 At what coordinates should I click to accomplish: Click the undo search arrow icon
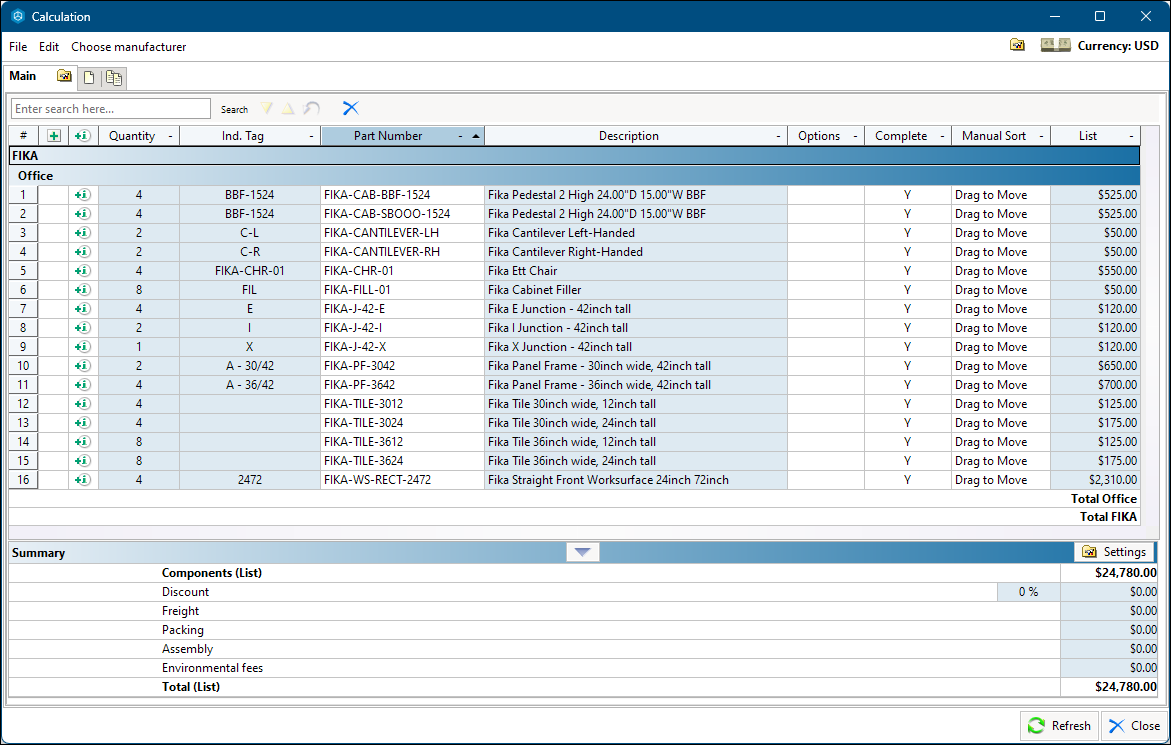(x=311, y=109)
